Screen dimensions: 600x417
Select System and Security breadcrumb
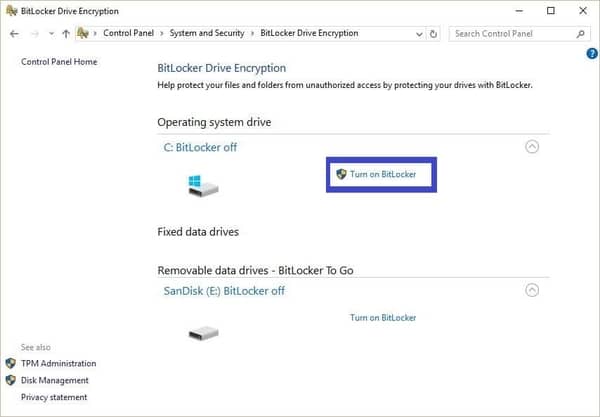[x=207, y=33]
